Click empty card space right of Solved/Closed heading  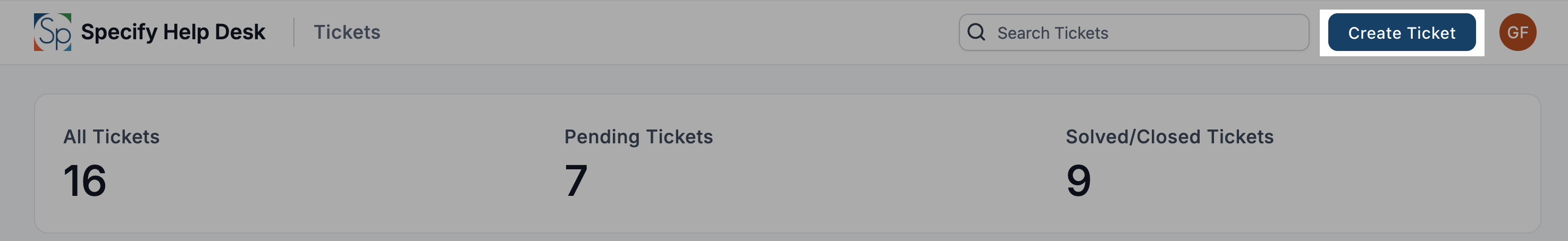pyautogui.click(x=1400, y=137)
